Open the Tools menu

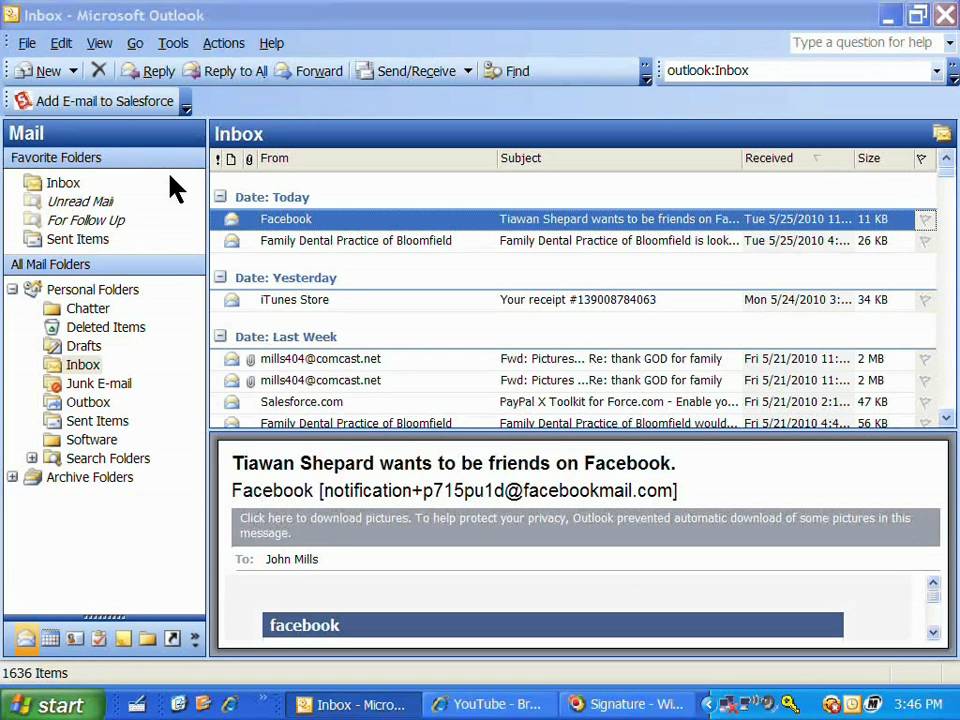(173, 43)
